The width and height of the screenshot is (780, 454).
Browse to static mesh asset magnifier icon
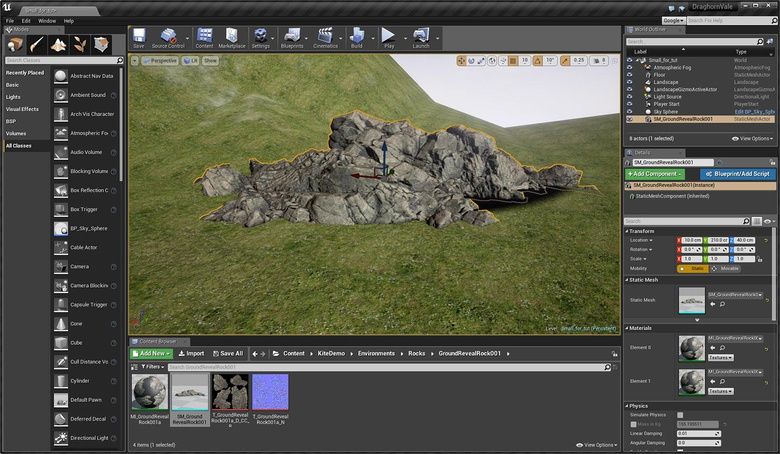coord(722,304)
